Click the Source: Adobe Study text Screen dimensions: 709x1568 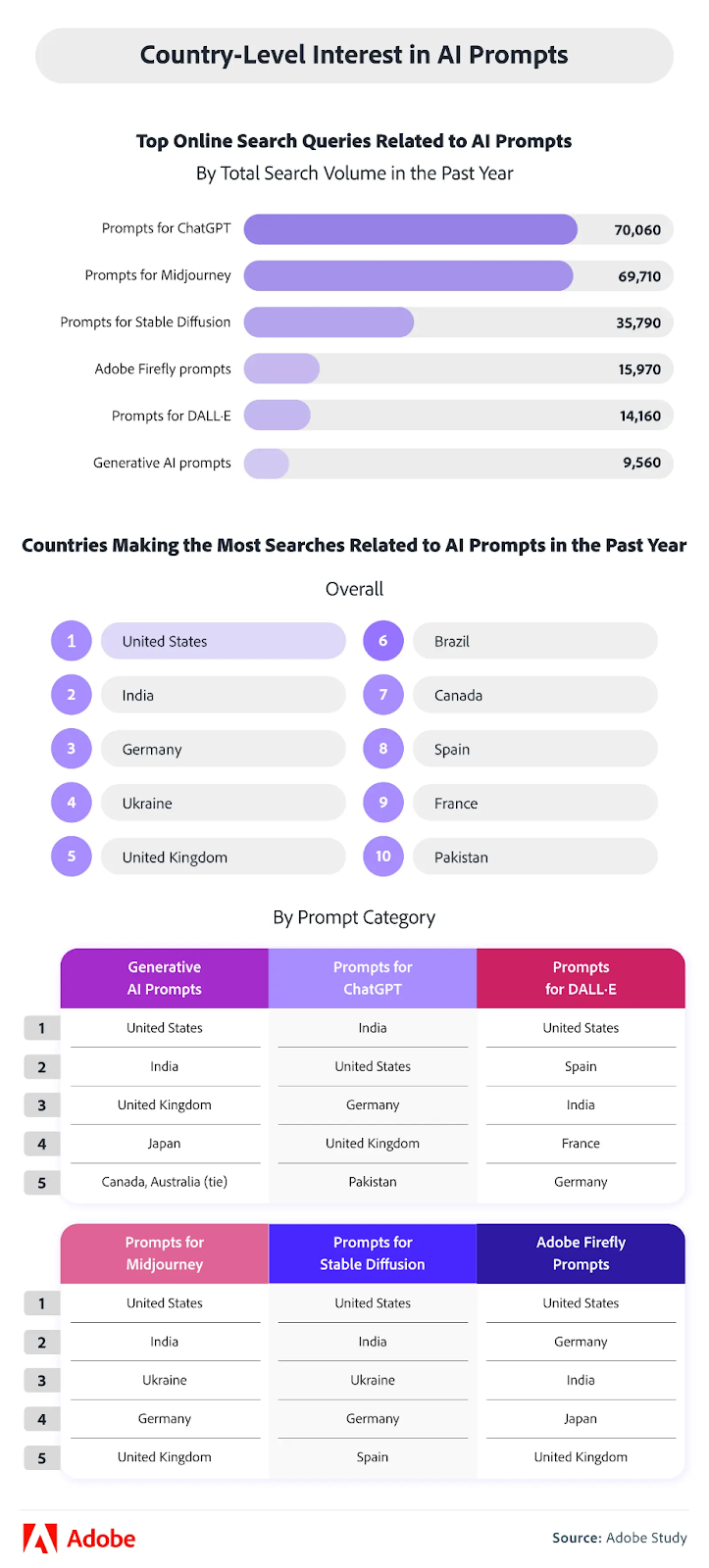click(619, 1538)
